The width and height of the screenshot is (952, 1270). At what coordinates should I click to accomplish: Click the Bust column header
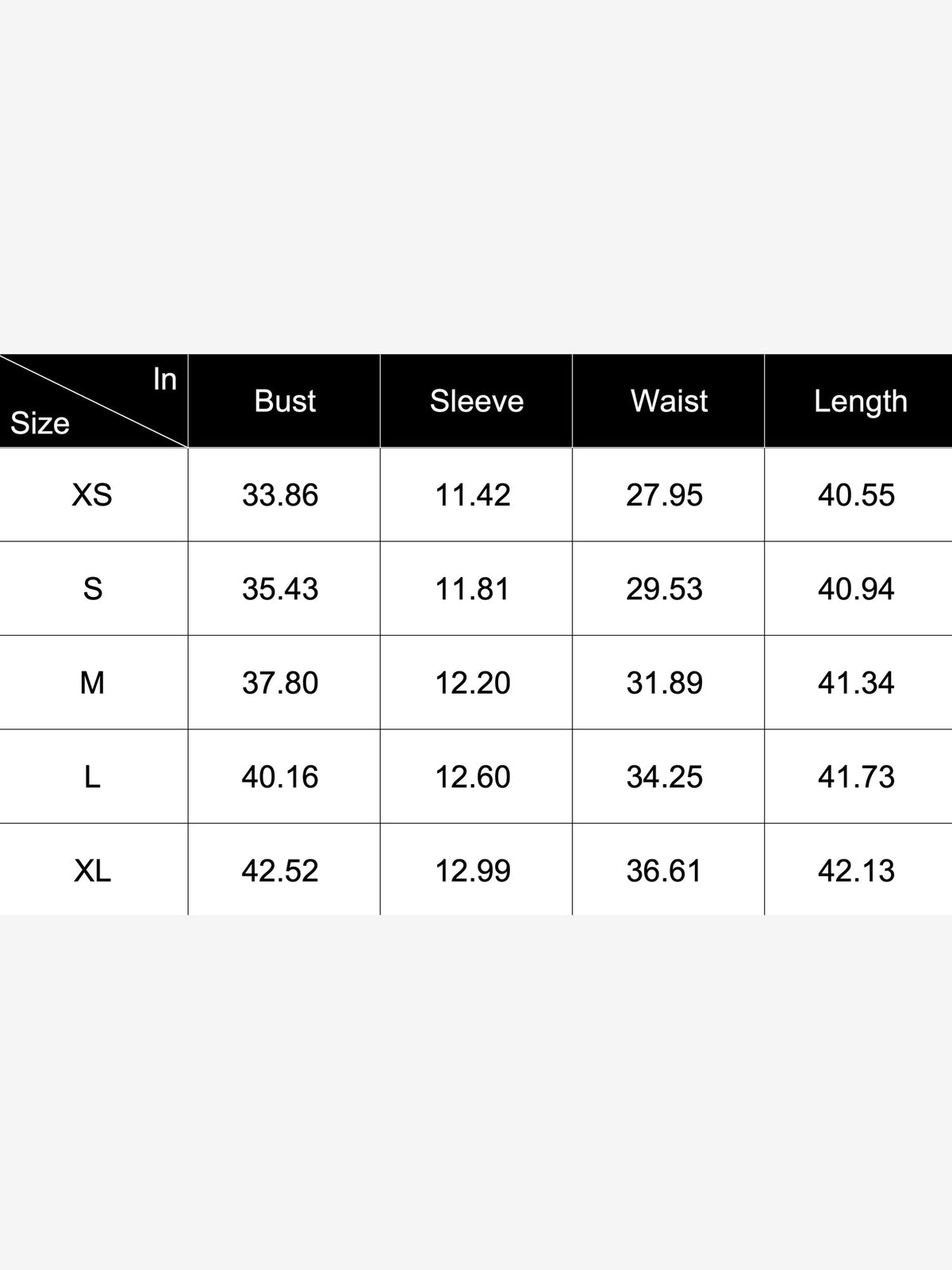(285, 401)
